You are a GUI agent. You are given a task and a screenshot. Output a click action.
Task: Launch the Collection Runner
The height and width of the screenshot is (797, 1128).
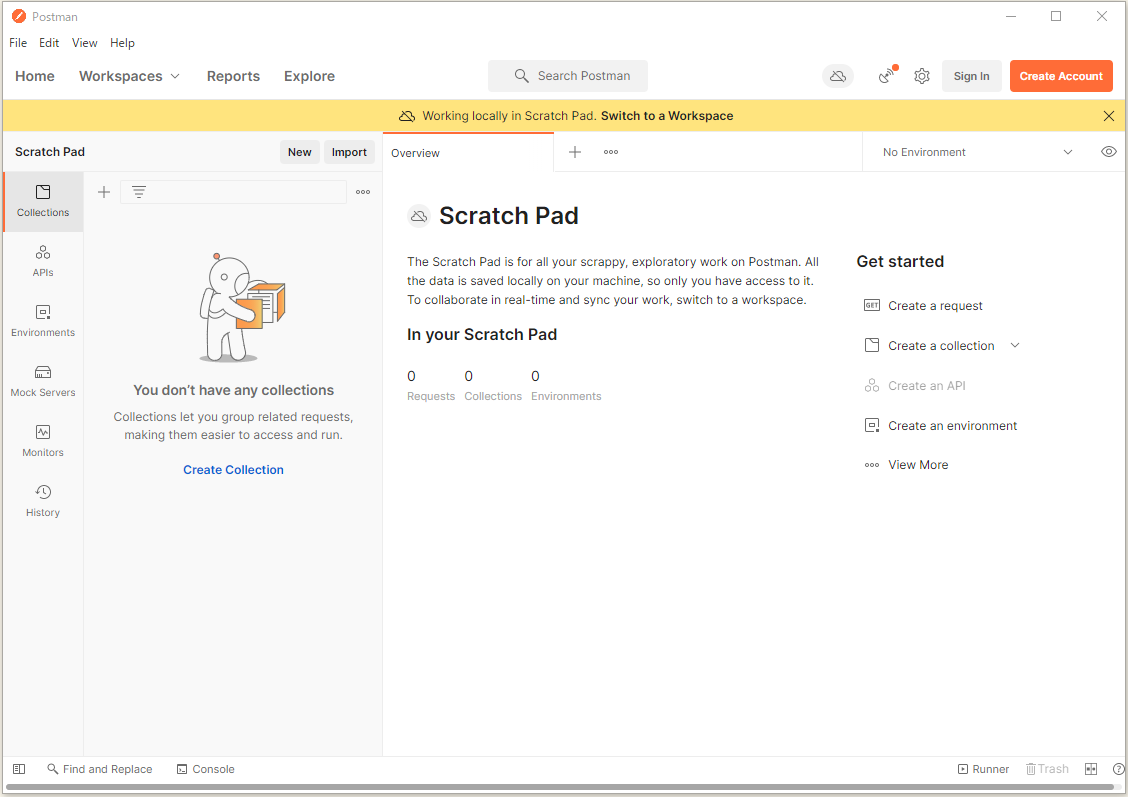pos(983,768)
